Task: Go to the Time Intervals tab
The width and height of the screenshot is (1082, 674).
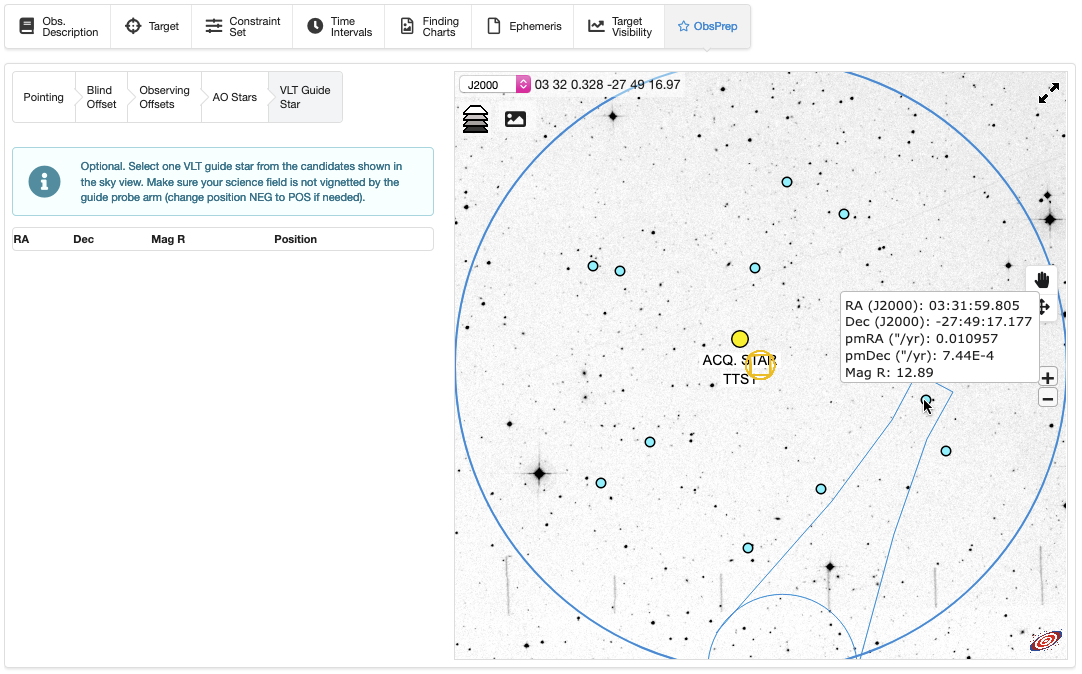Action: (339, 27)
